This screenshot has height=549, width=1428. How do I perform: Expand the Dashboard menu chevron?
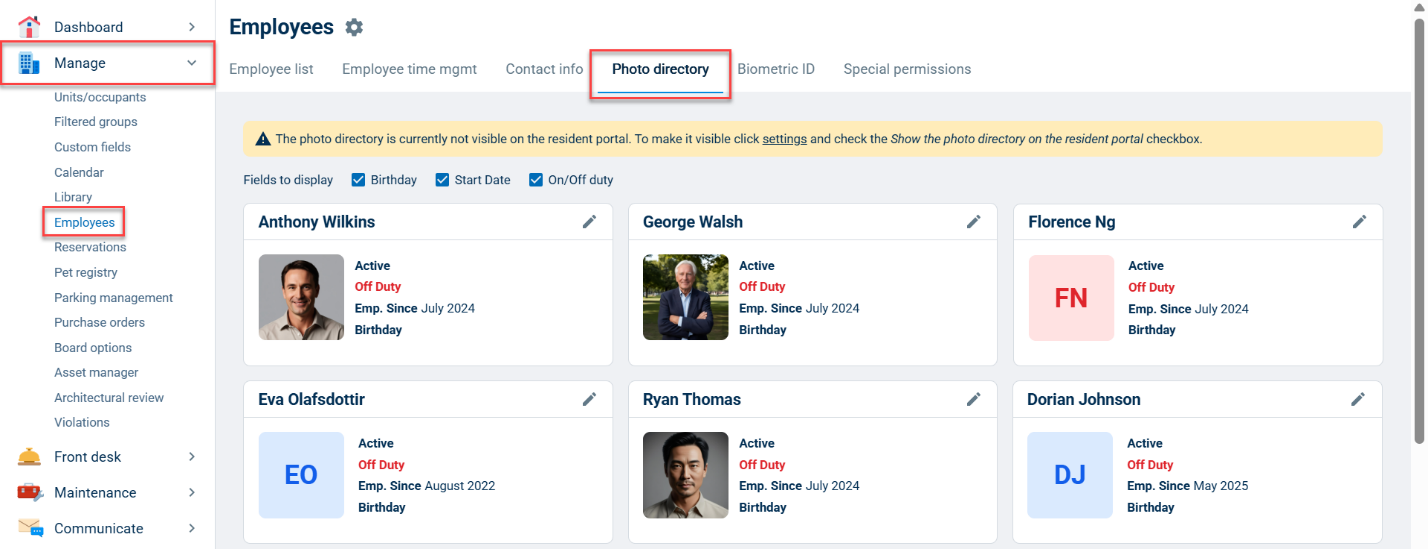(192, 27)
